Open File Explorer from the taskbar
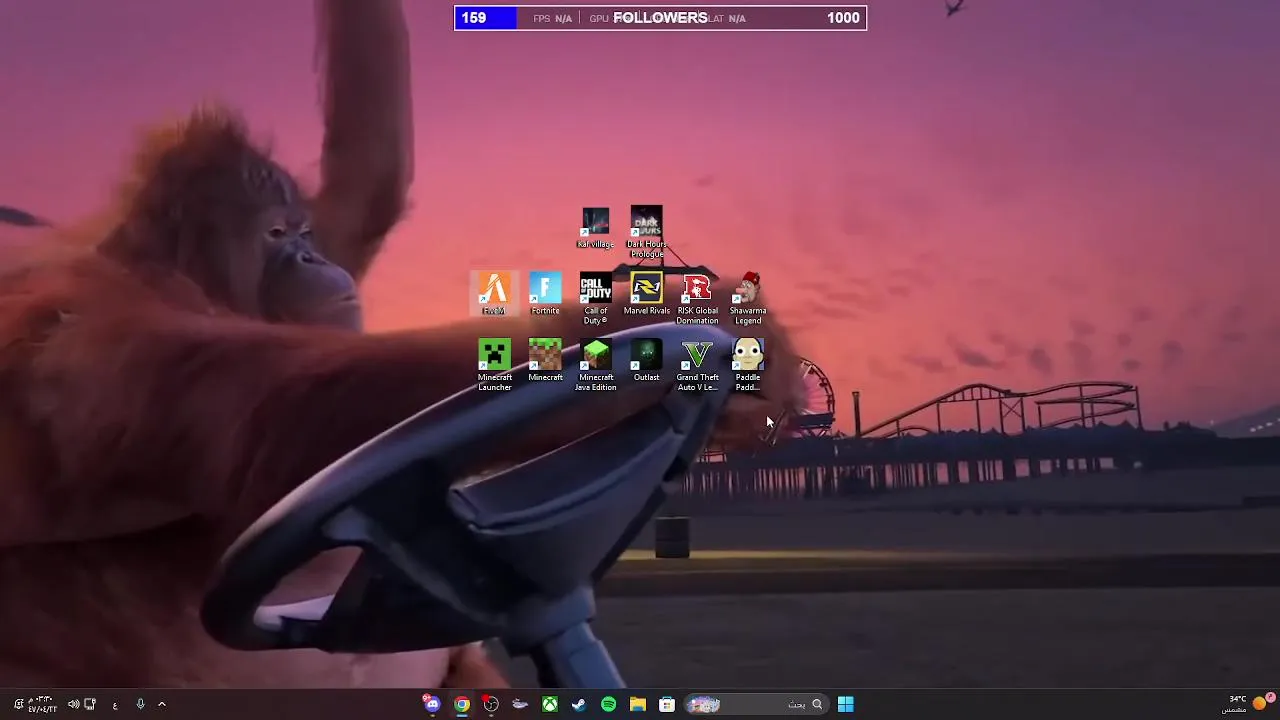 click(x=638, y=704)
